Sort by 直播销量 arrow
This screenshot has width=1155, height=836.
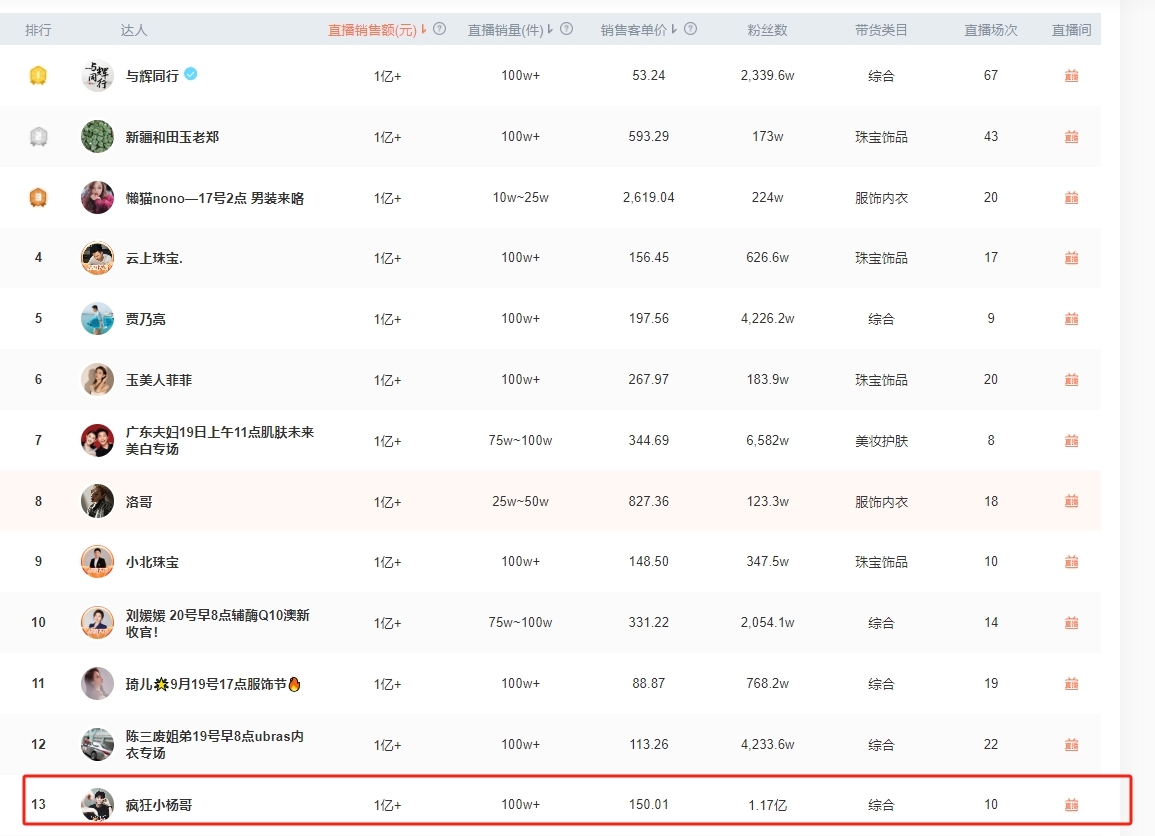coord(550,29)
